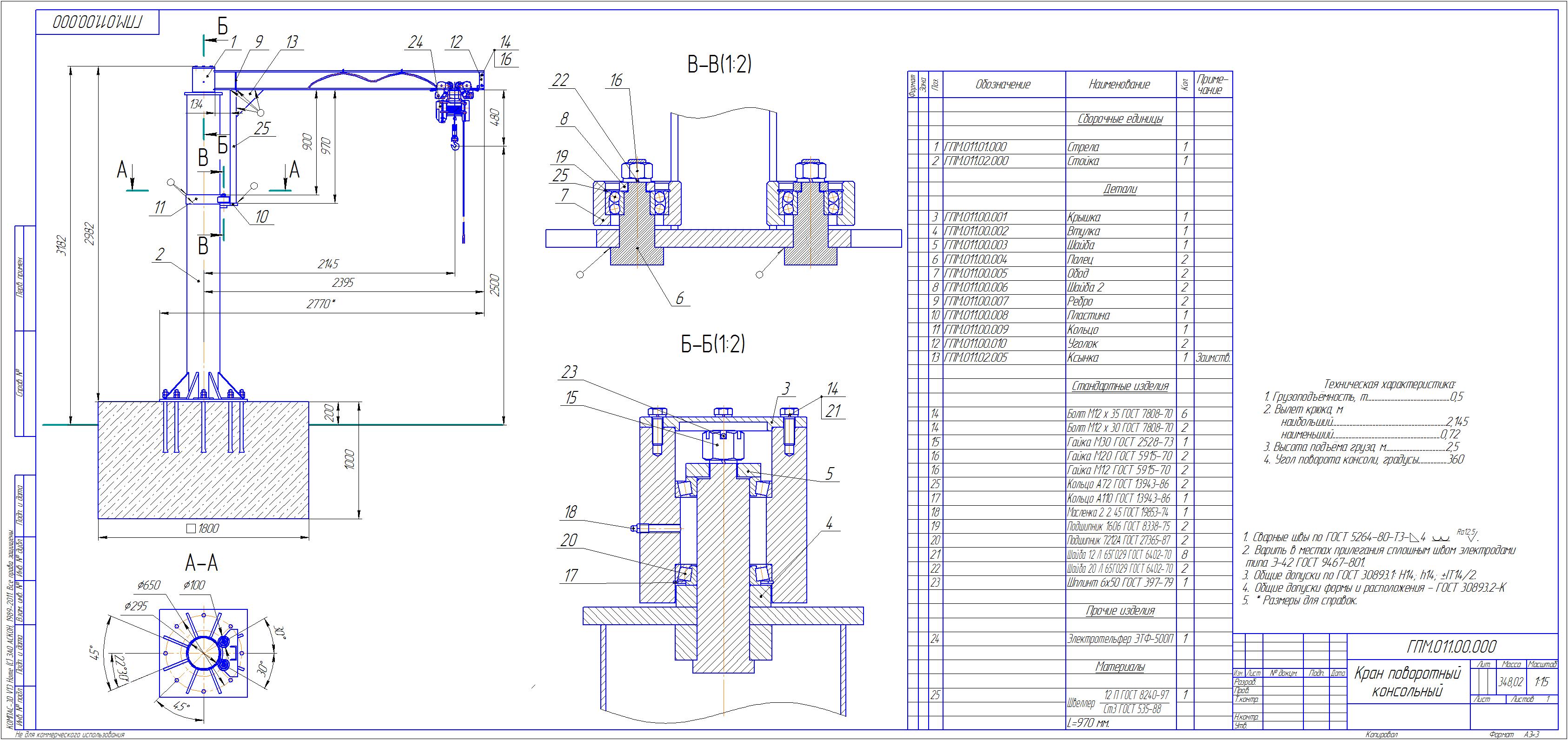Screen dimensions: 1568x740
Task: Click position callout 24 near the hoist
Action: click(416, 42)
